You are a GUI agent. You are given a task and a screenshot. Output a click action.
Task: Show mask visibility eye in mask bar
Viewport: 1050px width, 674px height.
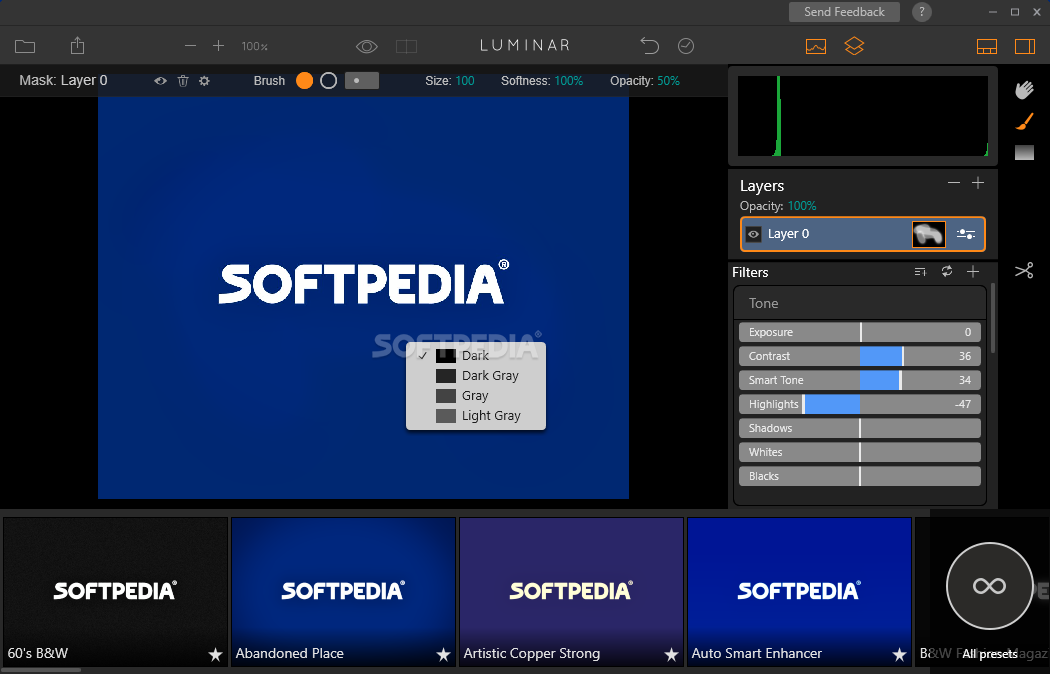click(x=161, y=81)
